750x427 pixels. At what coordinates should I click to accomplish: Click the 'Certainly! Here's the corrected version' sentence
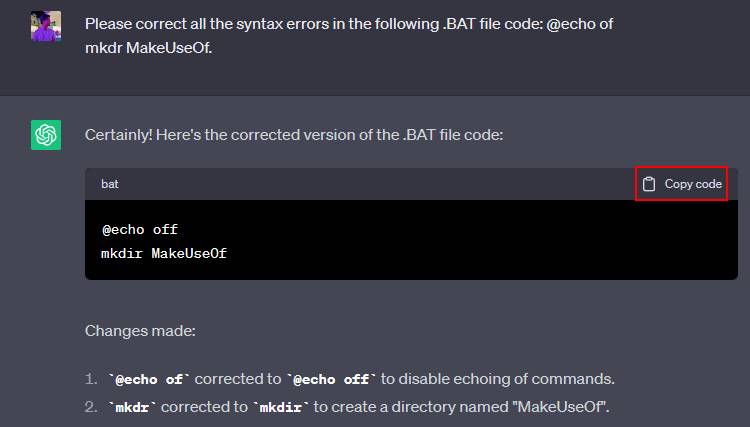click(x=294, y=134)
